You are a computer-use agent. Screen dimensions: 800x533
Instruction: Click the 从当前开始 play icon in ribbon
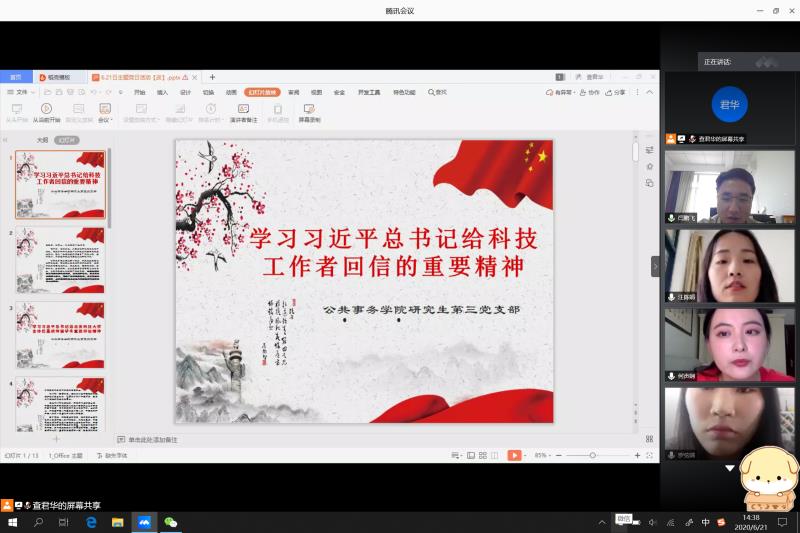point(46,108)
